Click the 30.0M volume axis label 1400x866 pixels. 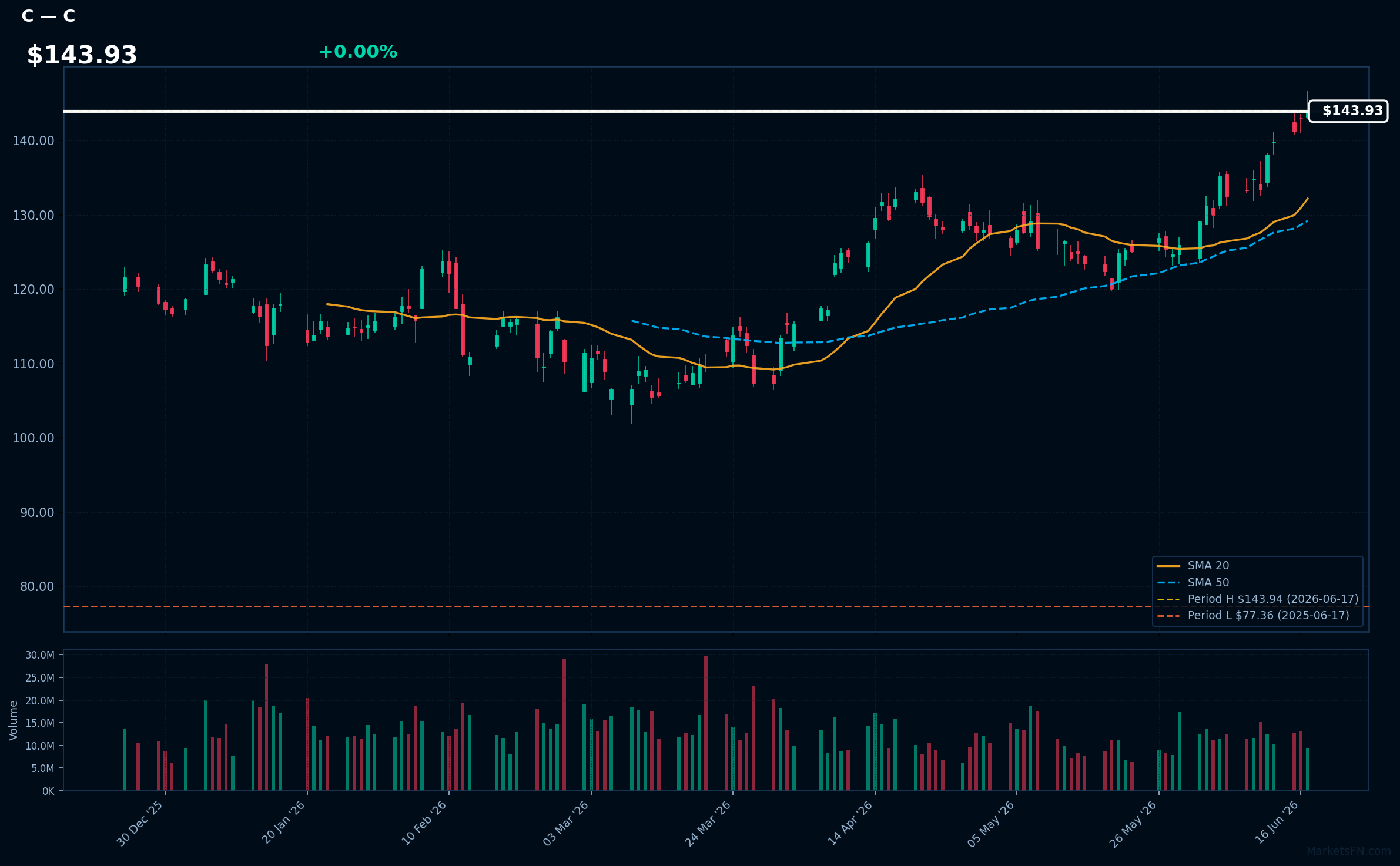pyautogui.click(x=40, y=655)
